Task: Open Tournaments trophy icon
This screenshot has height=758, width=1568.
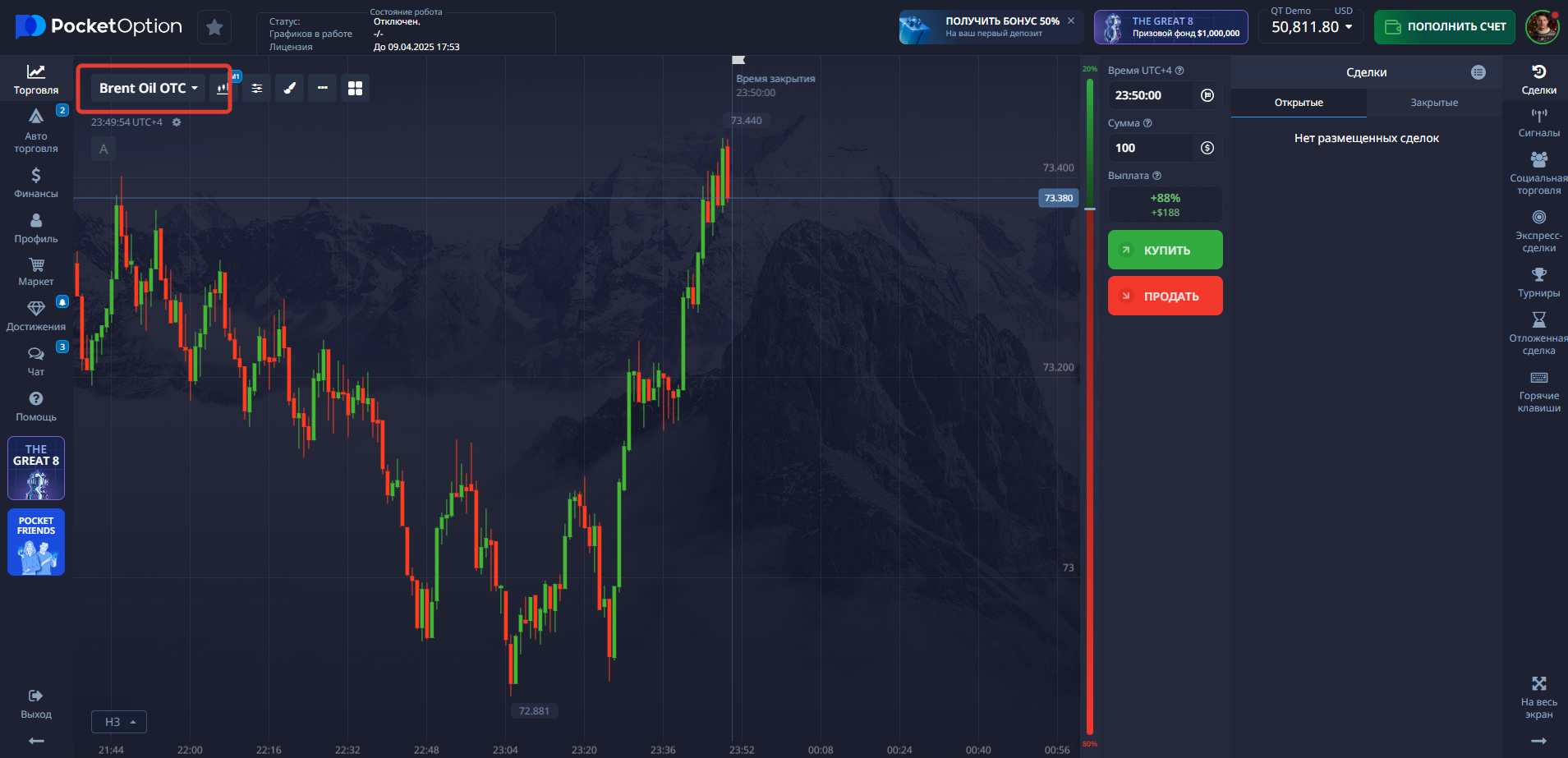Action: click(1538, 282)
